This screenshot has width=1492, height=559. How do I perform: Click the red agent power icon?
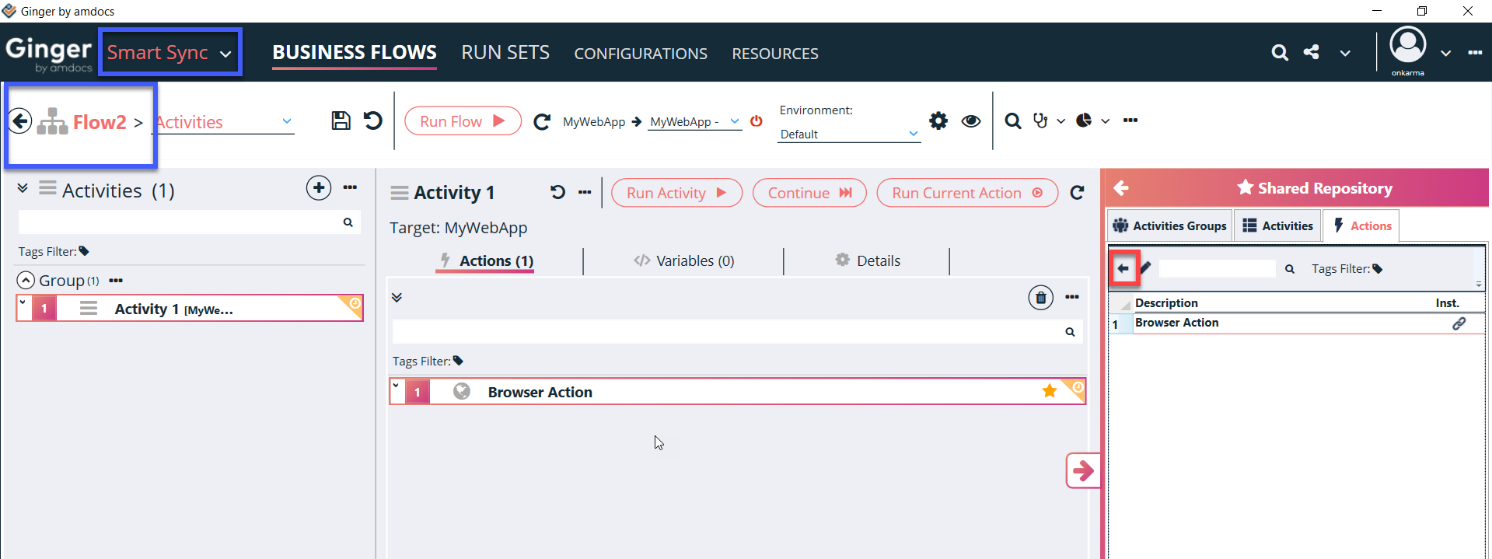pyautogui.click(x=756, y=121)
